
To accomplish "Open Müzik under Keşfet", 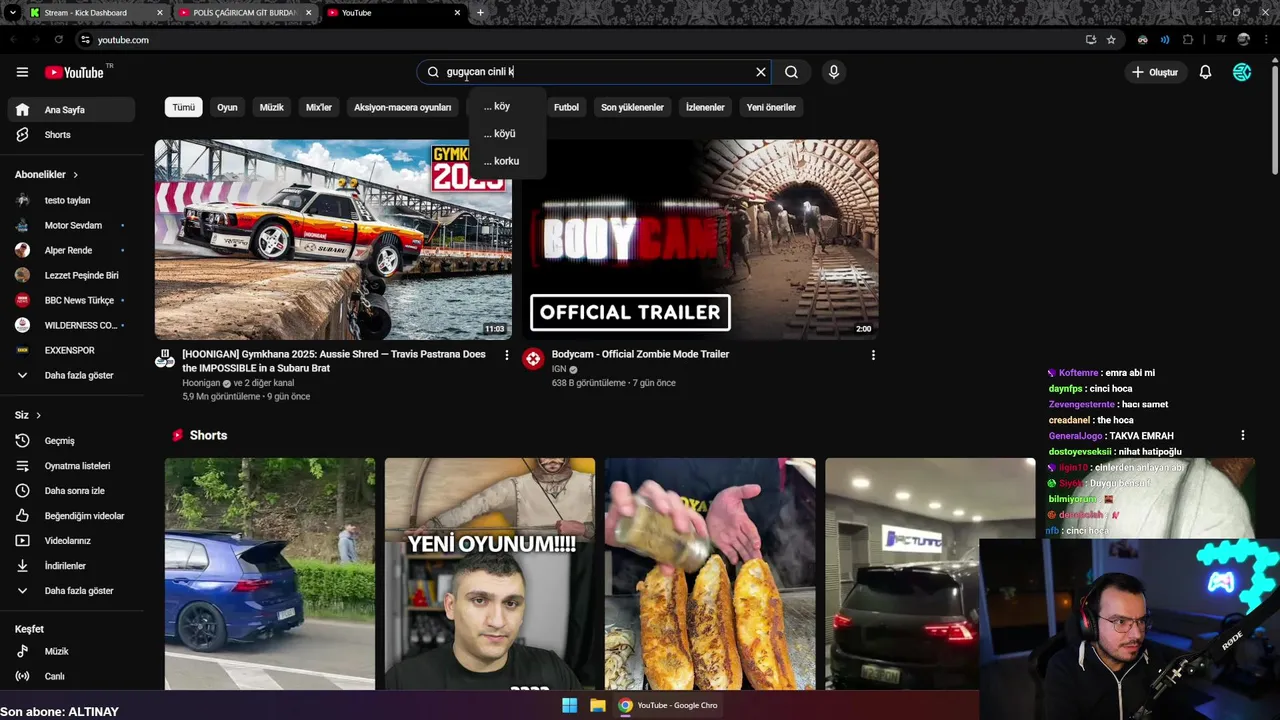I will pyautogui.click(x=70, y=651).
